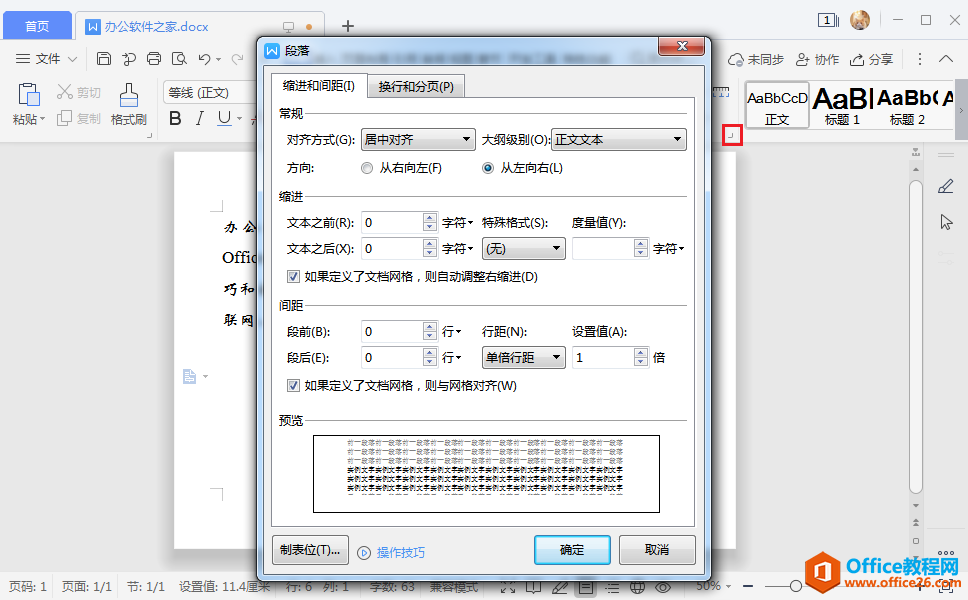Open the alignment dropdown (居中对齐)

418,140
